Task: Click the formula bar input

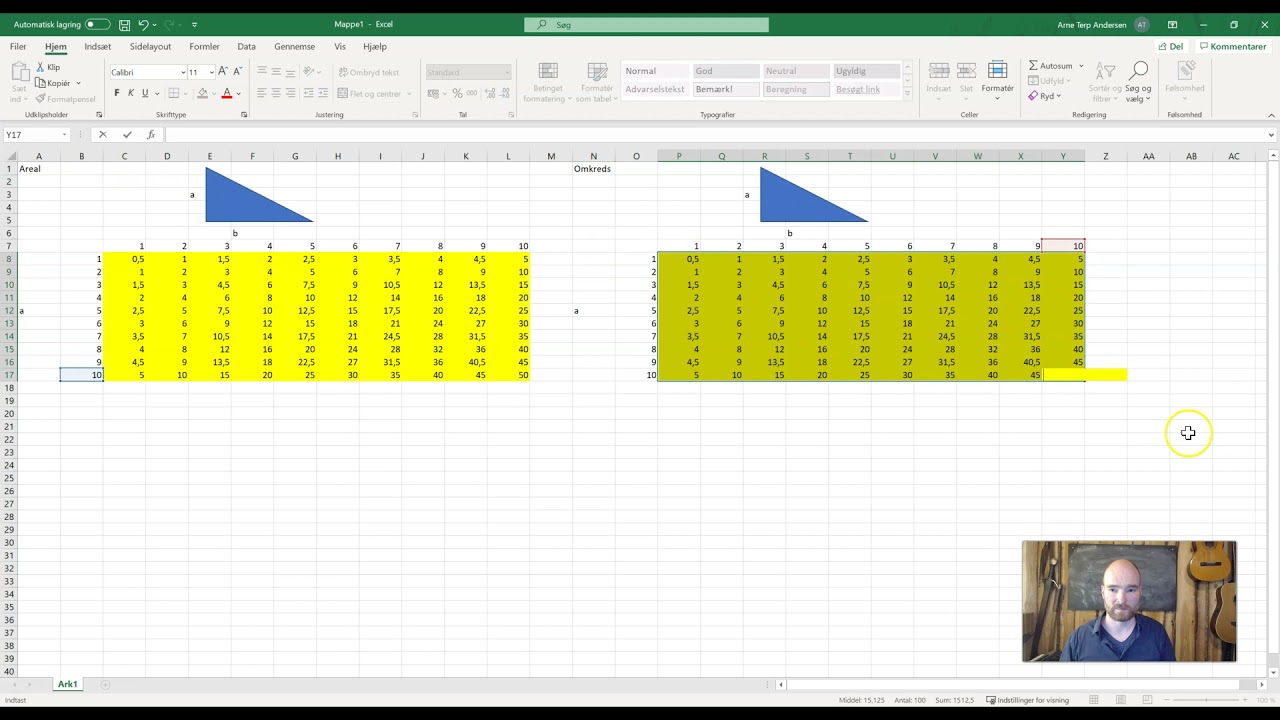Action: coord(715,135)
